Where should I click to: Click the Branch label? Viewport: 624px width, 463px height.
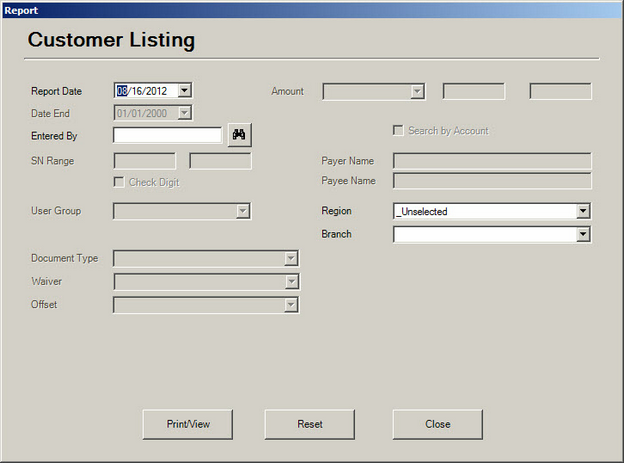tap(336, 234)
